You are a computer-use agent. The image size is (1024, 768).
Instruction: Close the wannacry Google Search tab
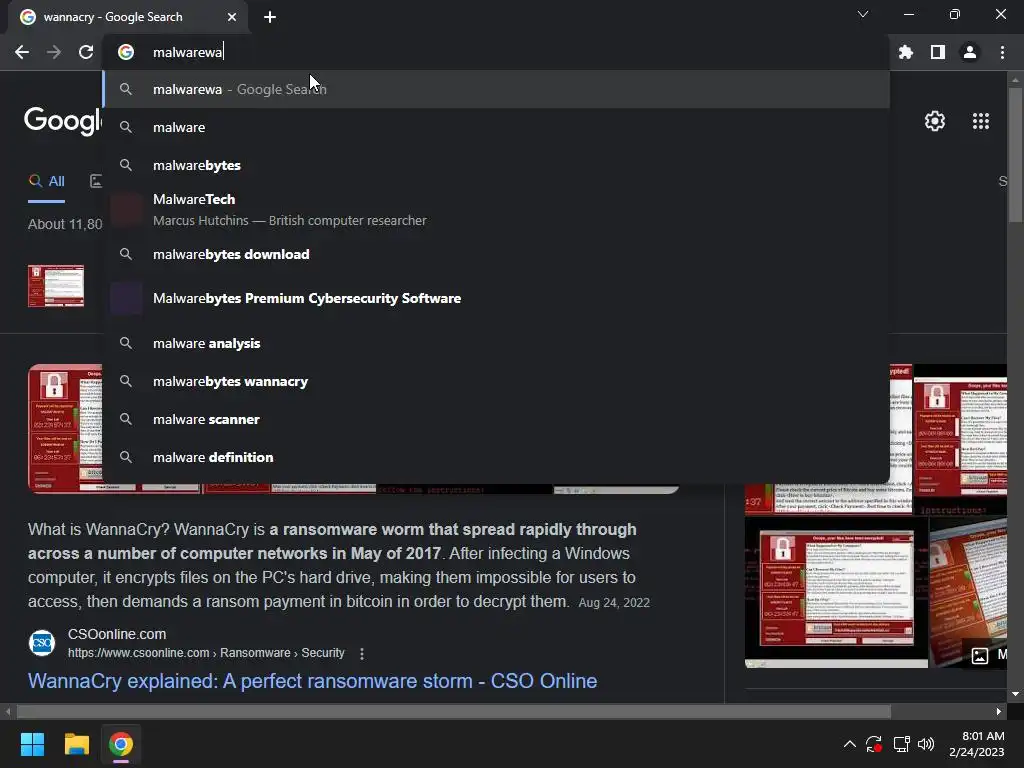click(x=232, y=17)
